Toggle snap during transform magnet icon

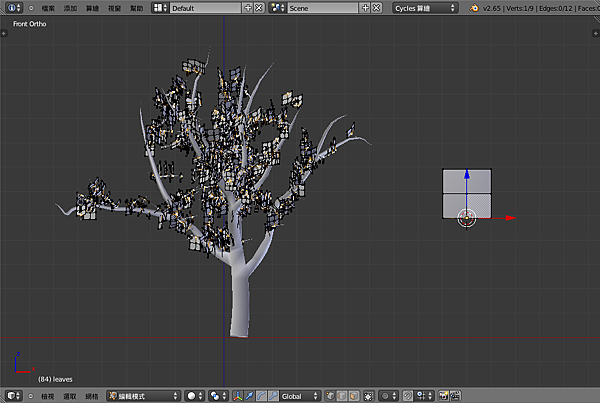408,396
